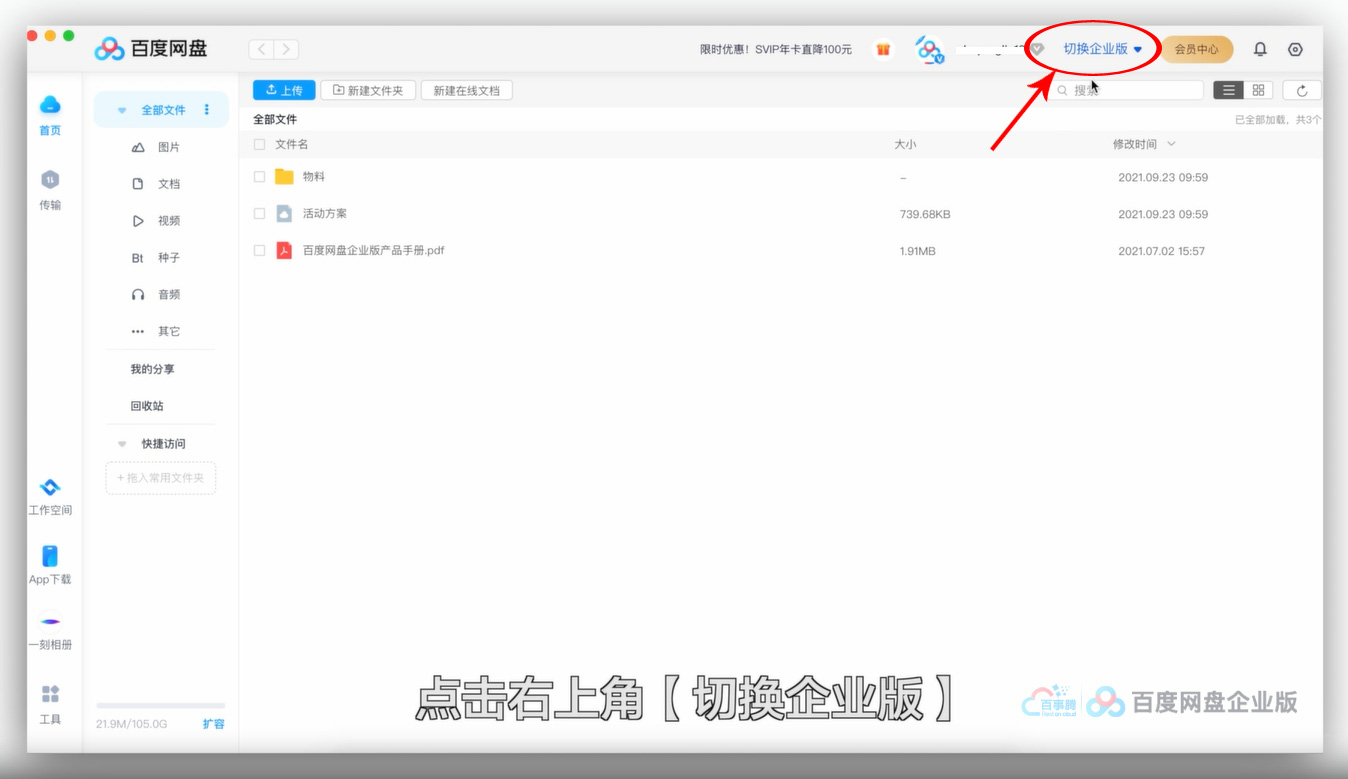The image size is (1348, 779).
Task: Click the 活动方案 file icon
Action: click(284, 214)
